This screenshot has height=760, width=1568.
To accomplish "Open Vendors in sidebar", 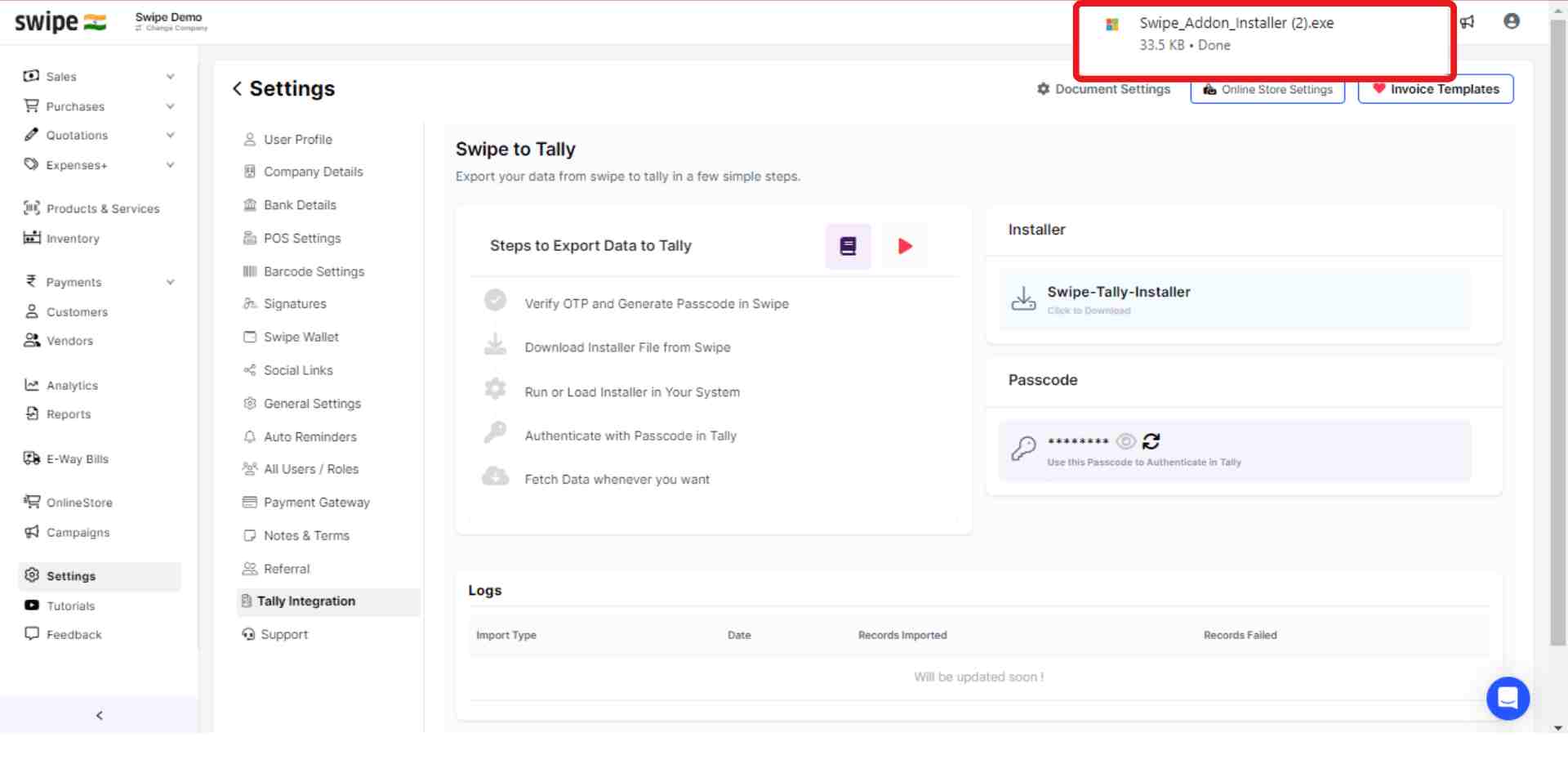I will pyautogui.click(x=59, y=341).
